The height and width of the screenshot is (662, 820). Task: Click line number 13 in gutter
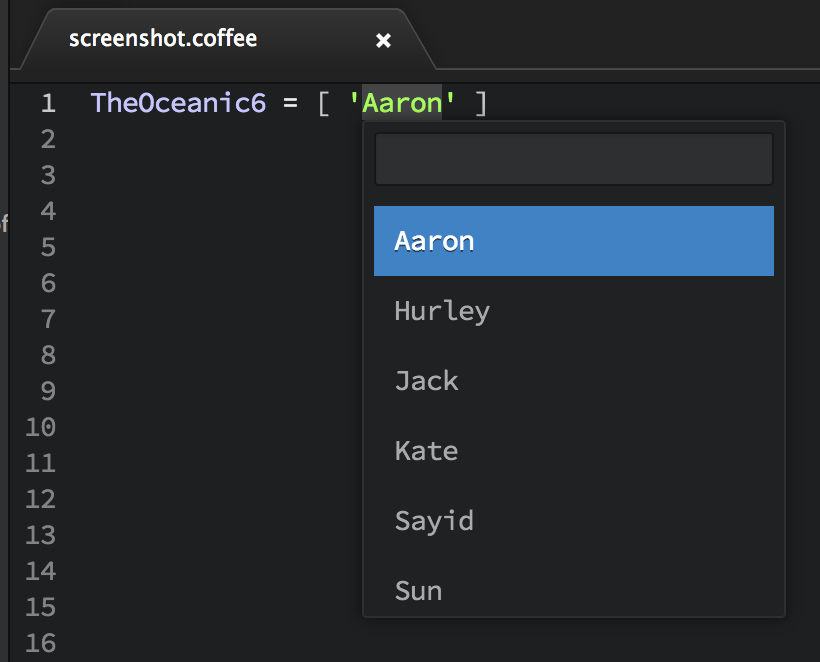point(40,535)
